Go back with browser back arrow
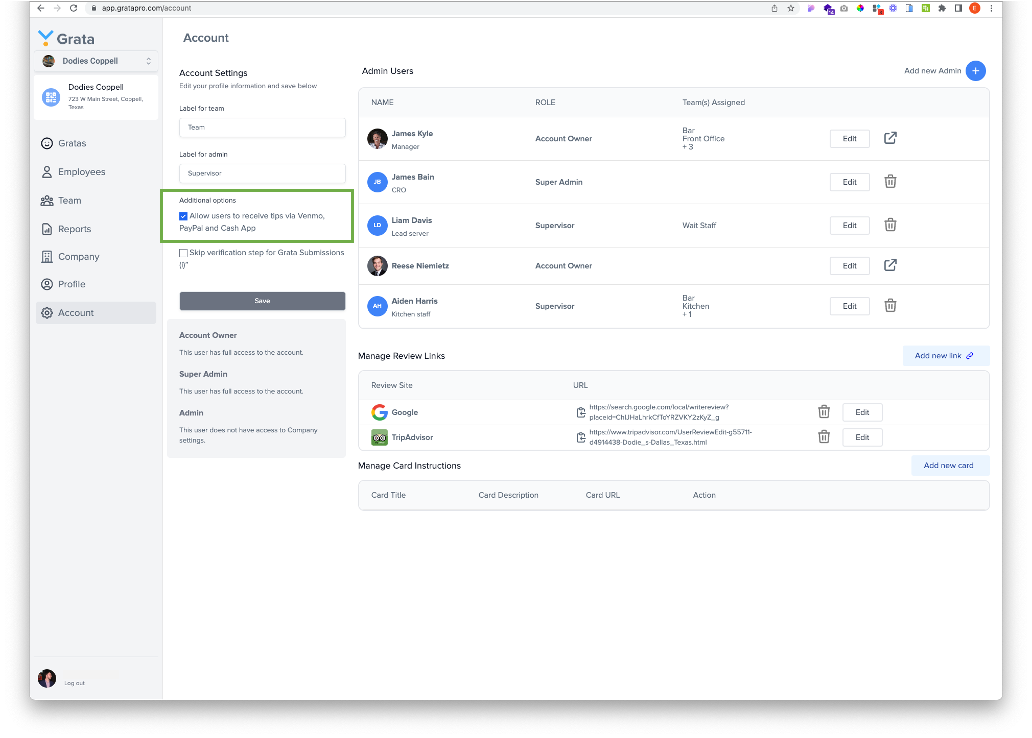The width and height of the screenshot is (1032, 738). [x=41, y=9]
